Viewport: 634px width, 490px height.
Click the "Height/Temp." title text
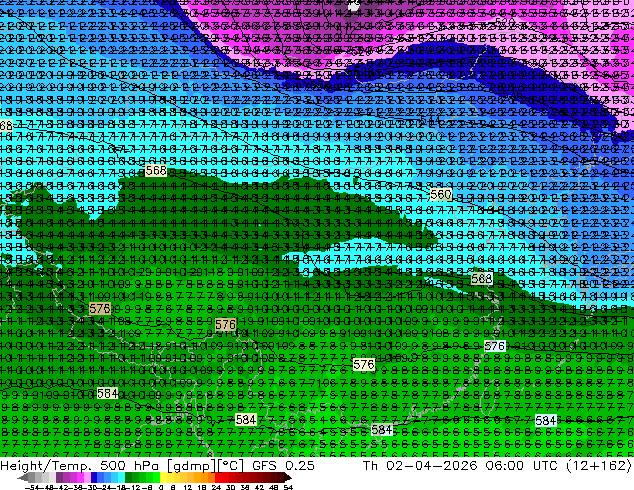(45, 466)
